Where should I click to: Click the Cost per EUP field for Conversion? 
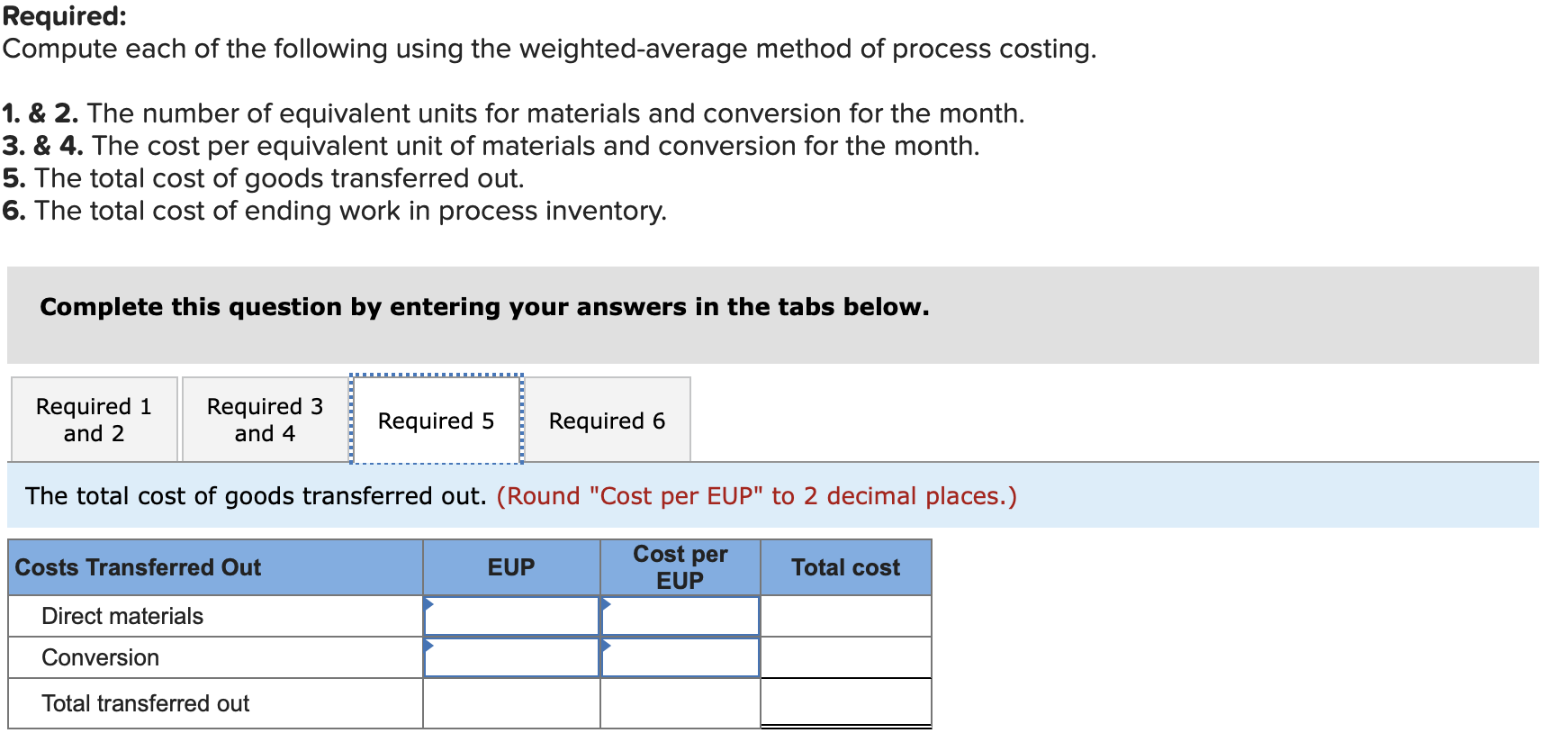[680, 657]
